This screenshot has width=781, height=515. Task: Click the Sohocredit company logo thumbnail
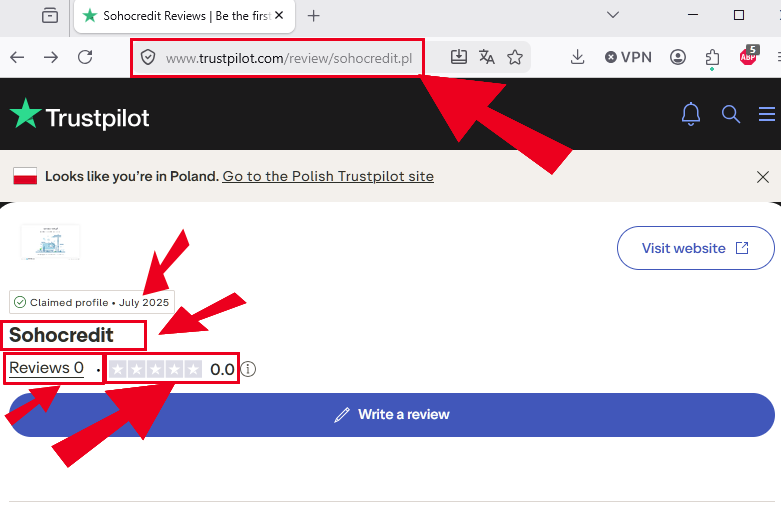(50, 243)
